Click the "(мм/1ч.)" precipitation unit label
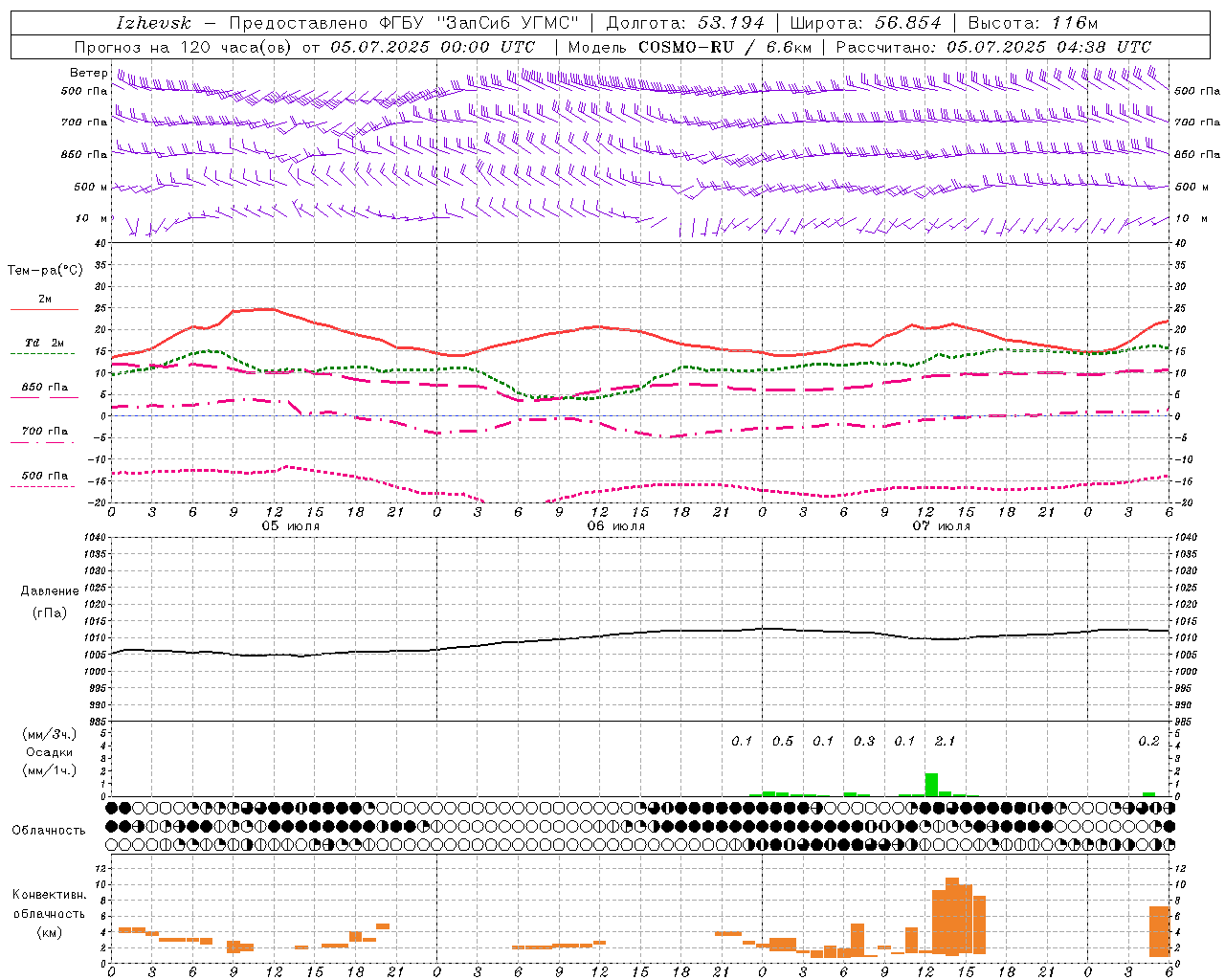This screenshot has width=1225, height=980. [x=50, y=770]
